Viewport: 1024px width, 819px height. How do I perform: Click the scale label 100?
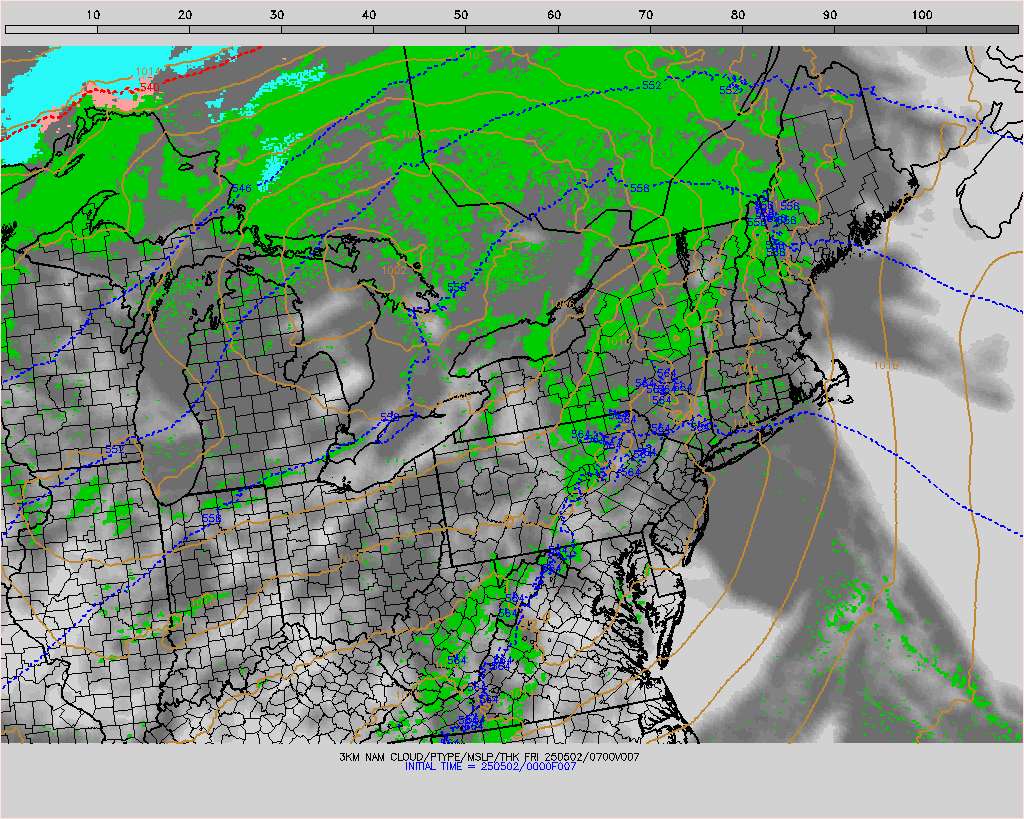tap(922, 14)
